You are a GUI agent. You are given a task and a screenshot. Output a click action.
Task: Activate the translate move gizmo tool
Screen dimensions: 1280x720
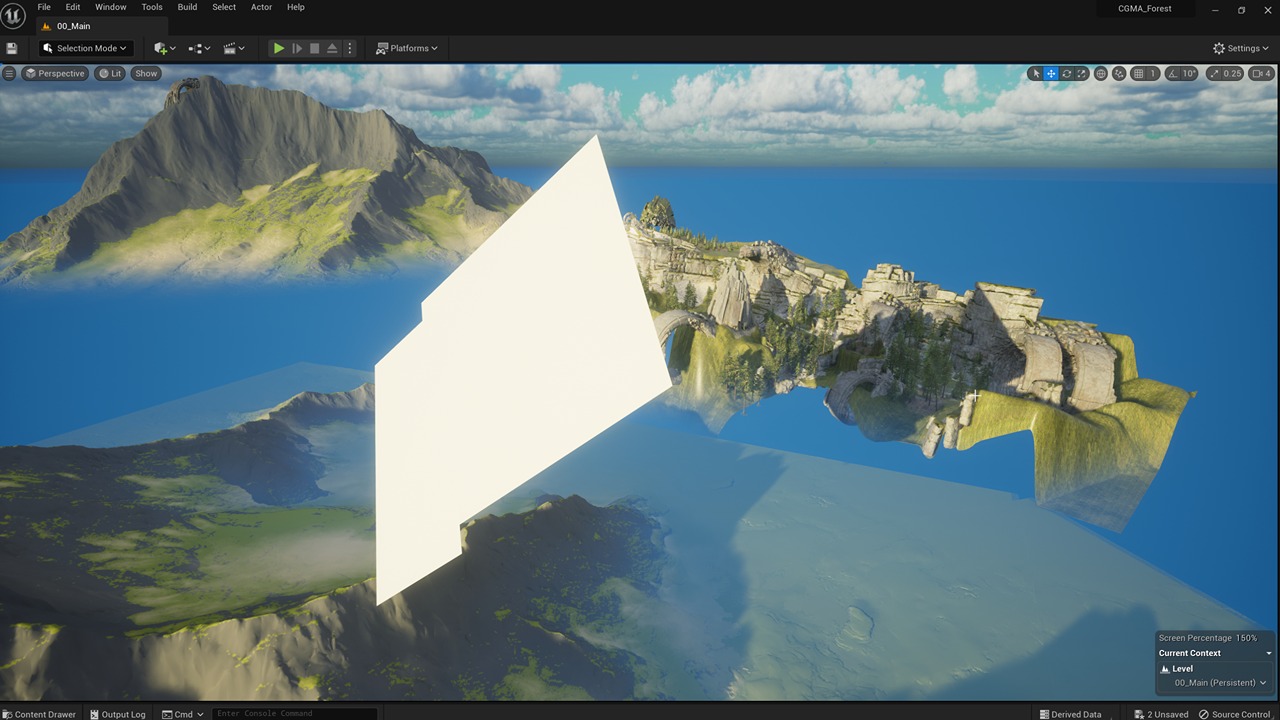1051,74
